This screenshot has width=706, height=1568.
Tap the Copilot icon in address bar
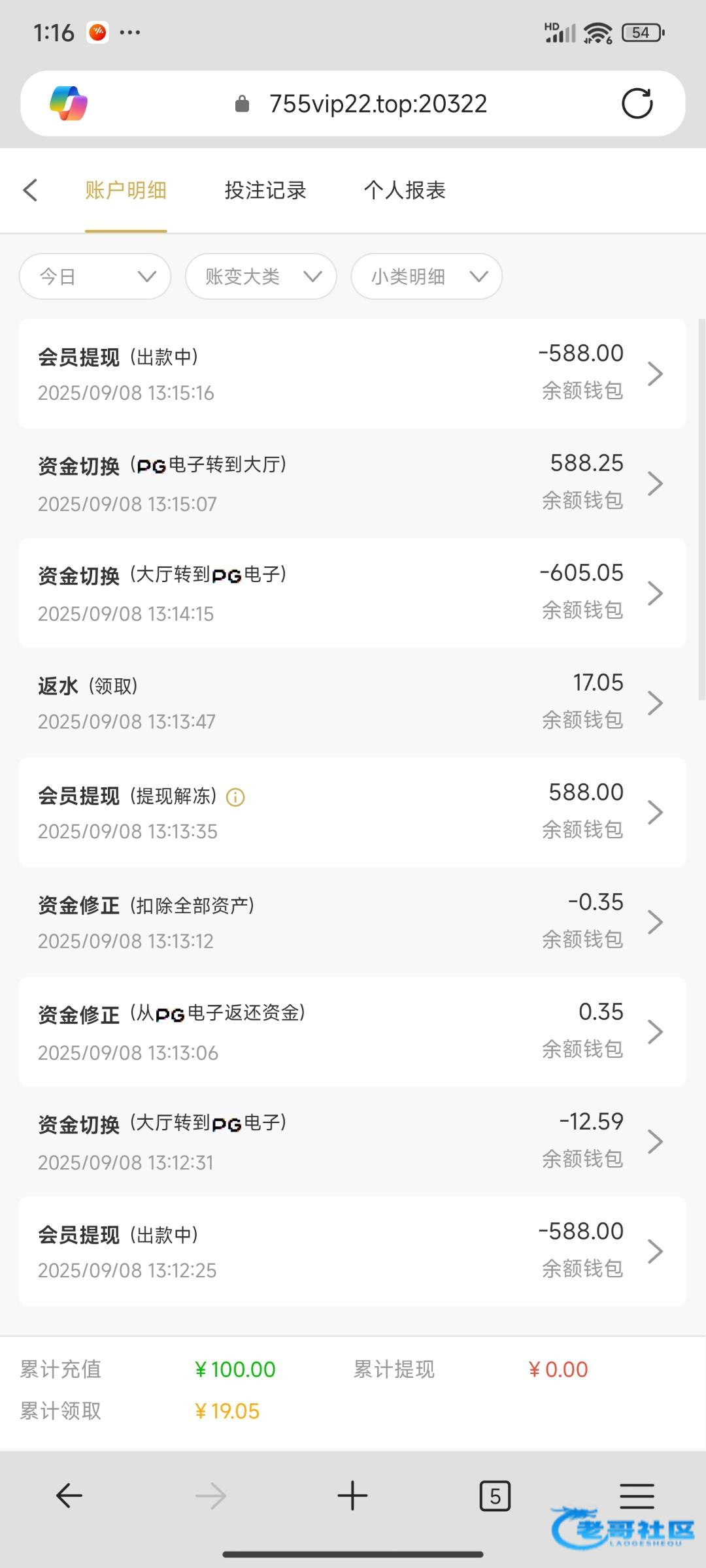click(69, 103)
